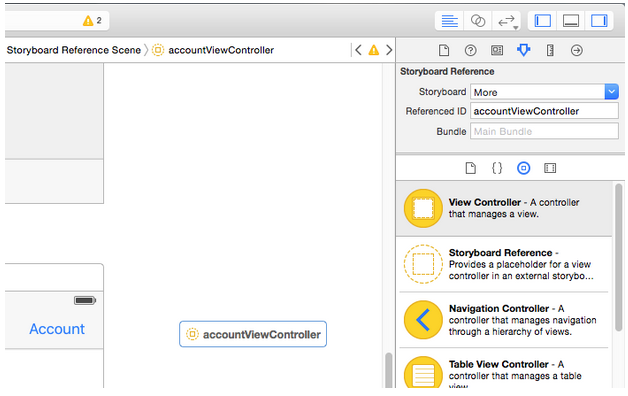
Task: Open the Identity inspector
Action: pyautogui.click(x=497, y=50)
